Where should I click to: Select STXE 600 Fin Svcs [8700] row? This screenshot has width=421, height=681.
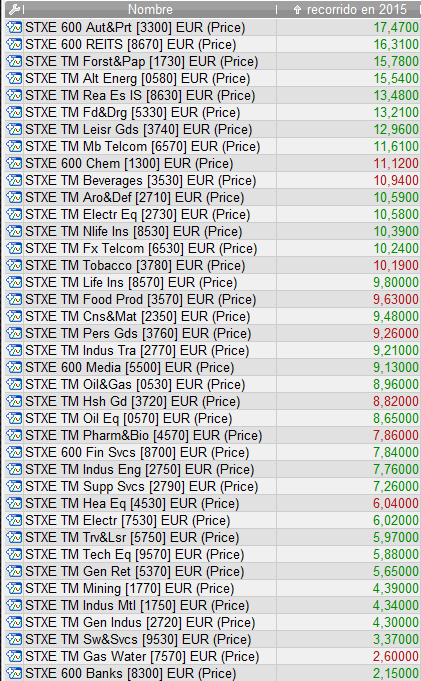point(212,452)
